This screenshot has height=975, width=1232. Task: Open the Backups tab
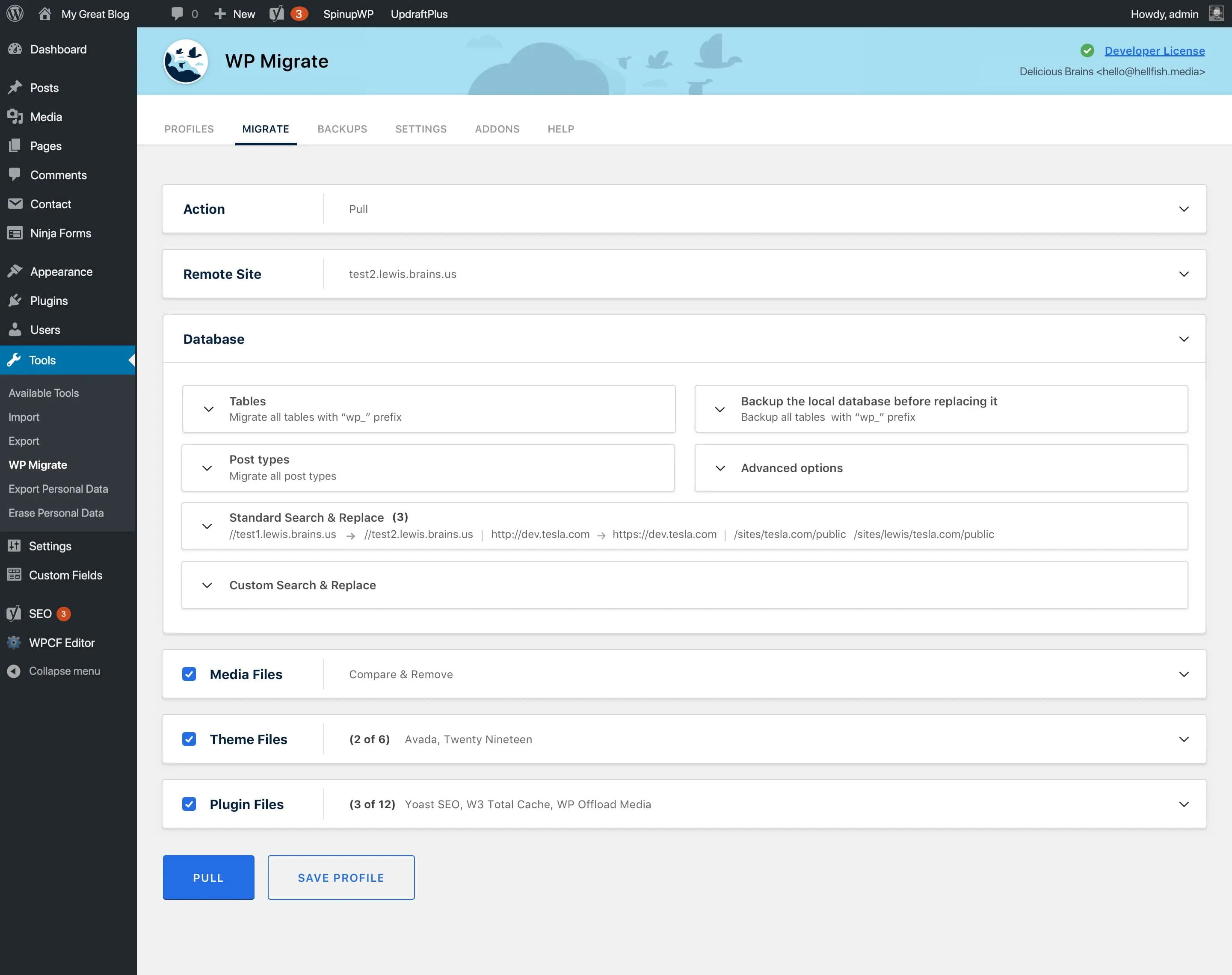(x=342, y=129)
